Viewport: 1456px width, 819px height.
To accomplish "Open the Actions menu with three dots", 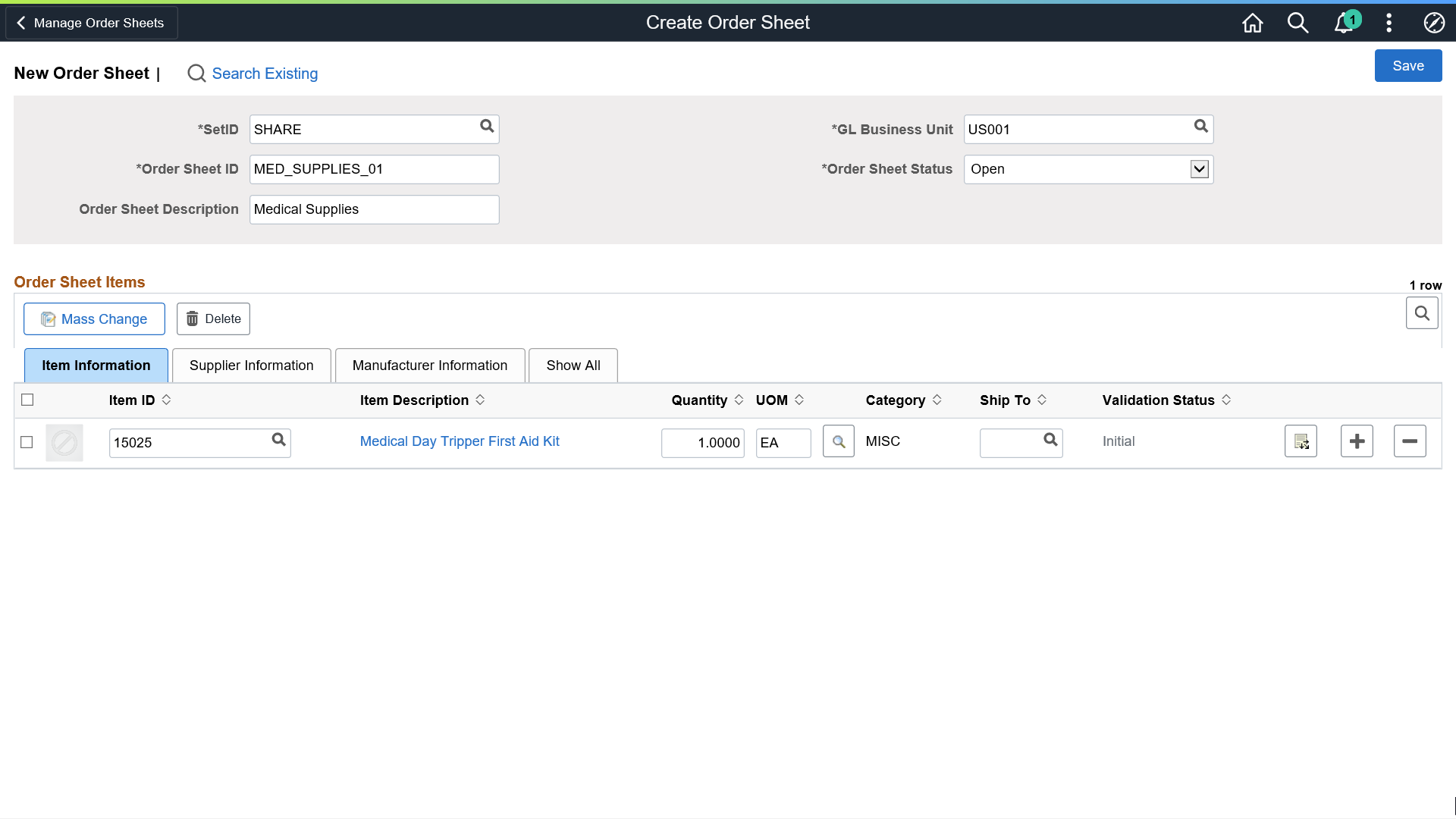I will point(1389,23).
